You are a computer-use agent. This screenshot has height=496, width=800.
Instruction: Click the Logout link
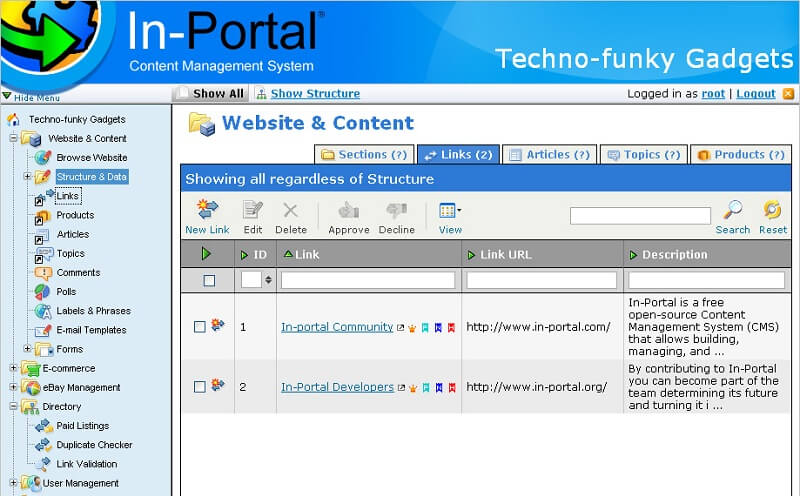click(756, 94)
